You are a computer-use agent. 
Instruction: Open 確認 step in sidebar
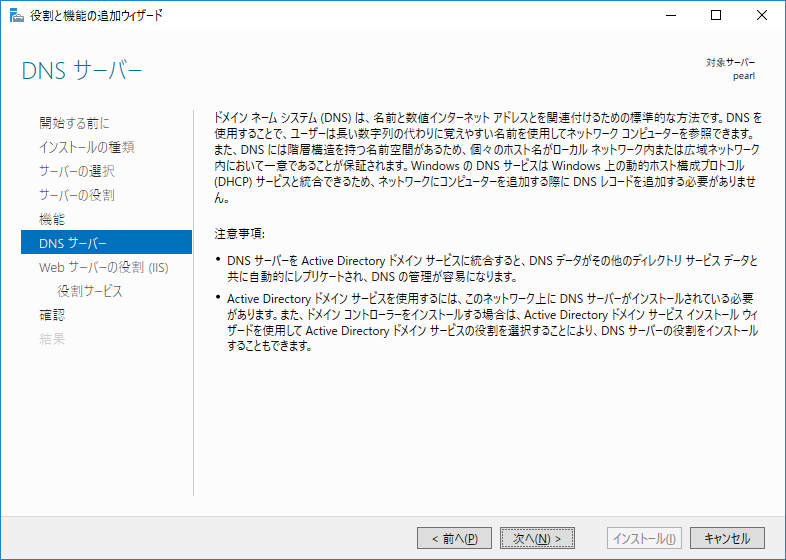click(x=52, y=315)
